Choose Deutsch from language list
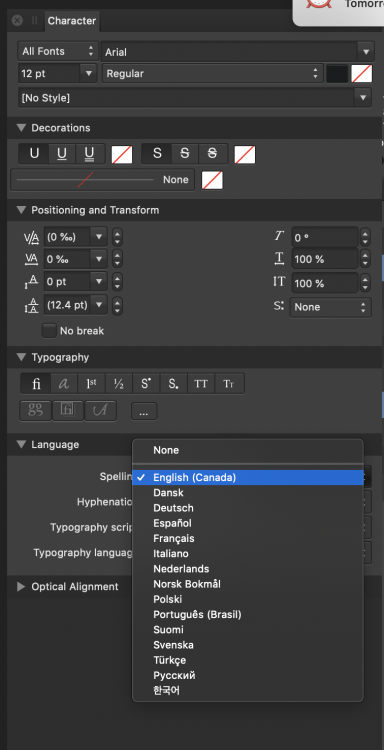This screenshot has width=384, height=750. point(248,508)
